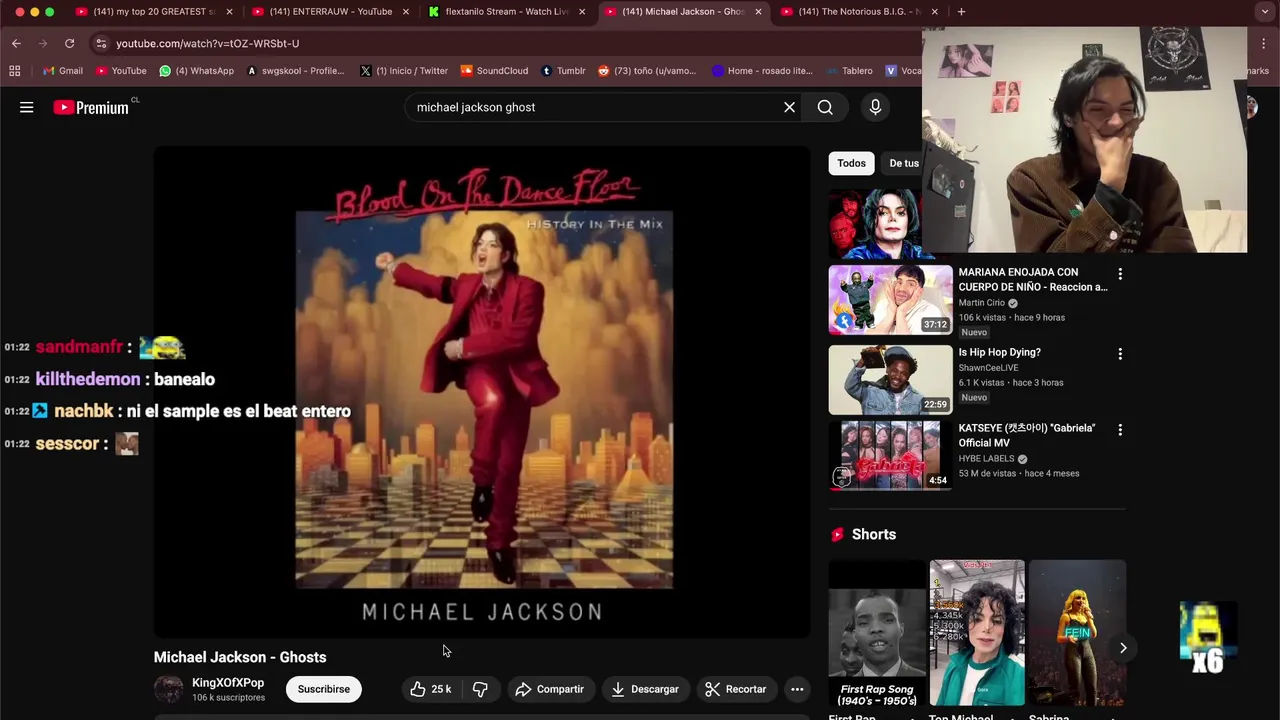Viewport: 1280px width, 720px height.
Task: Open the Sabrina FEIN Short thumbnail
Action: (x=1077, y=633)
